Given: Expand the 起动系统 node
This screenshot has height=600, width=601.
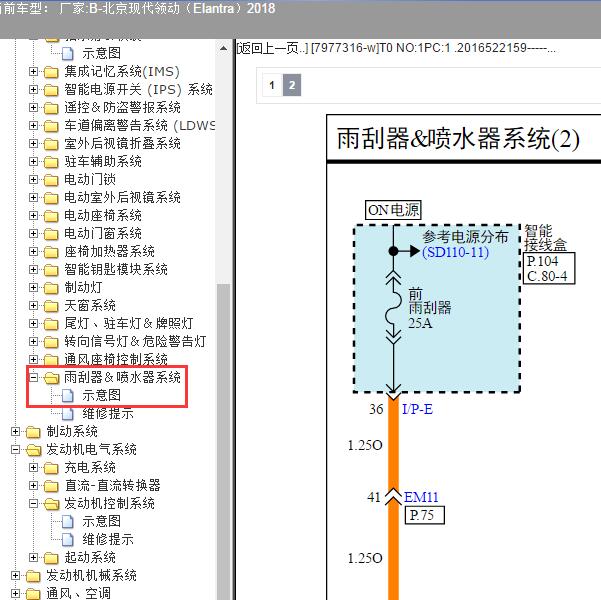Looking at the screenshot, I should (33, 557).
